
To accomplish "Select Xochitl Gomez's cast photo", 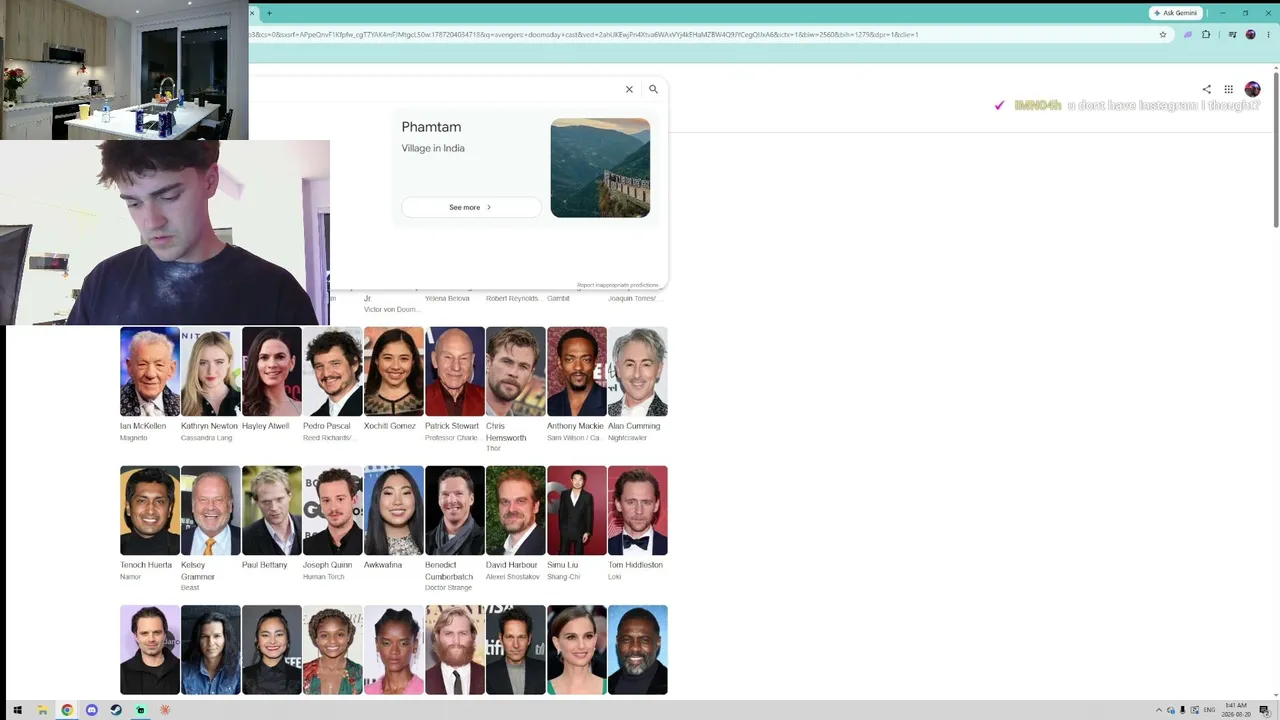I will click(x=394, y=371).
